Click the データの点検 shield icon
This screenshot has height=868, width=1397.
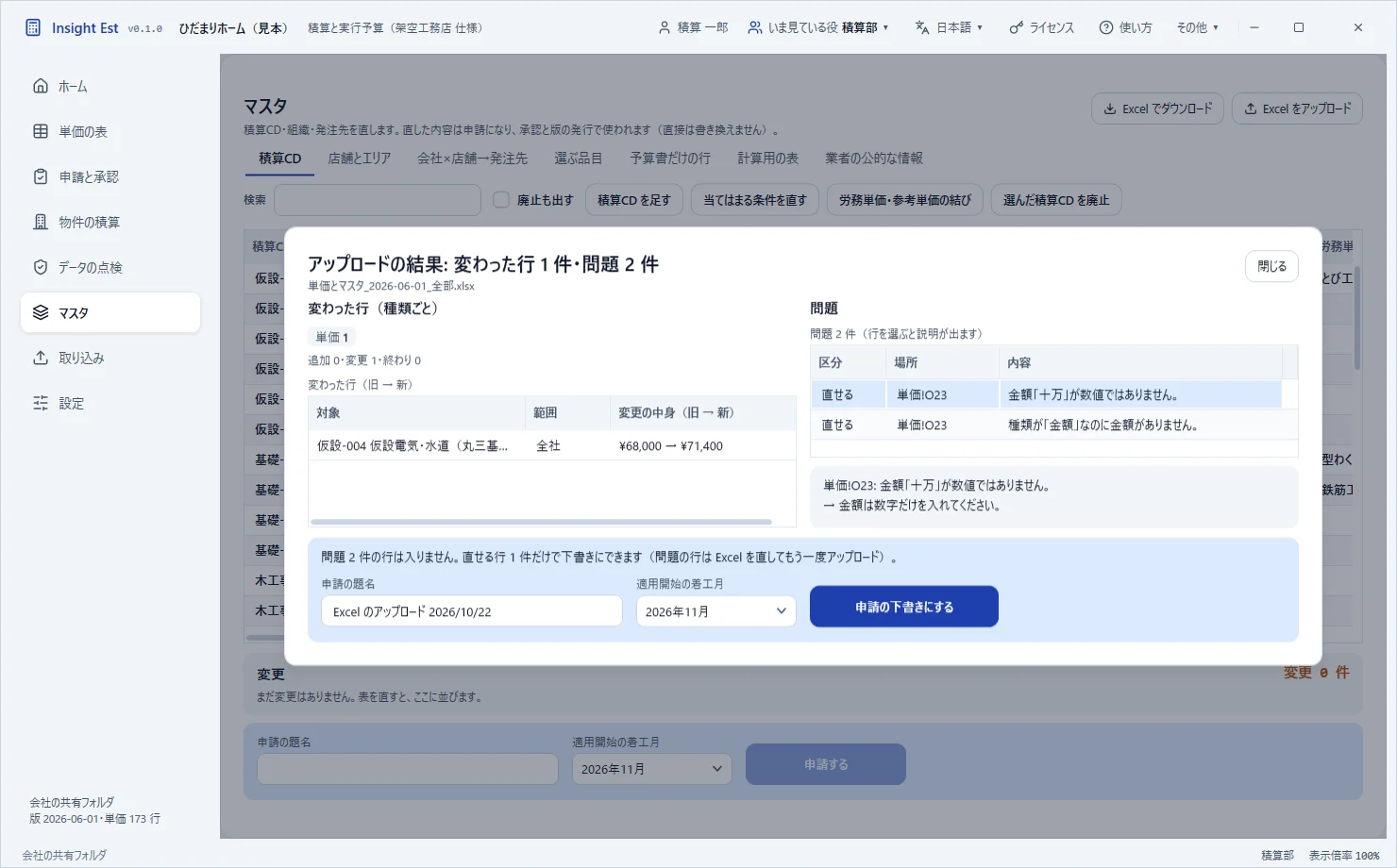click(41, 267)
